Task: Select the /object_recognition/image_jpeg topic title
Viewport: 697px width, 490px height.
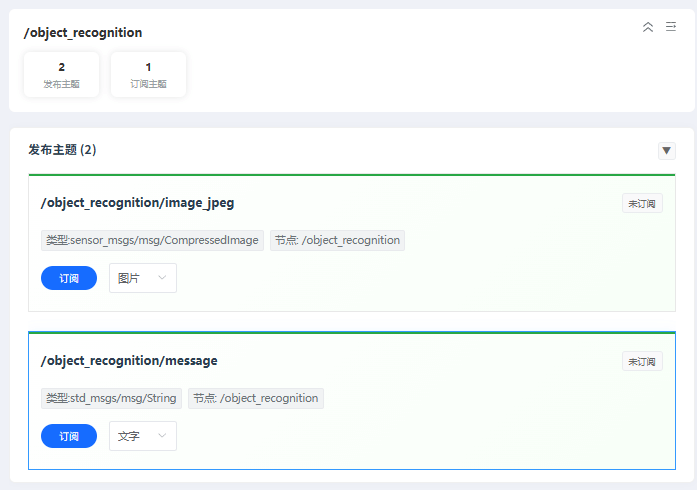Action: pos(137,203)
